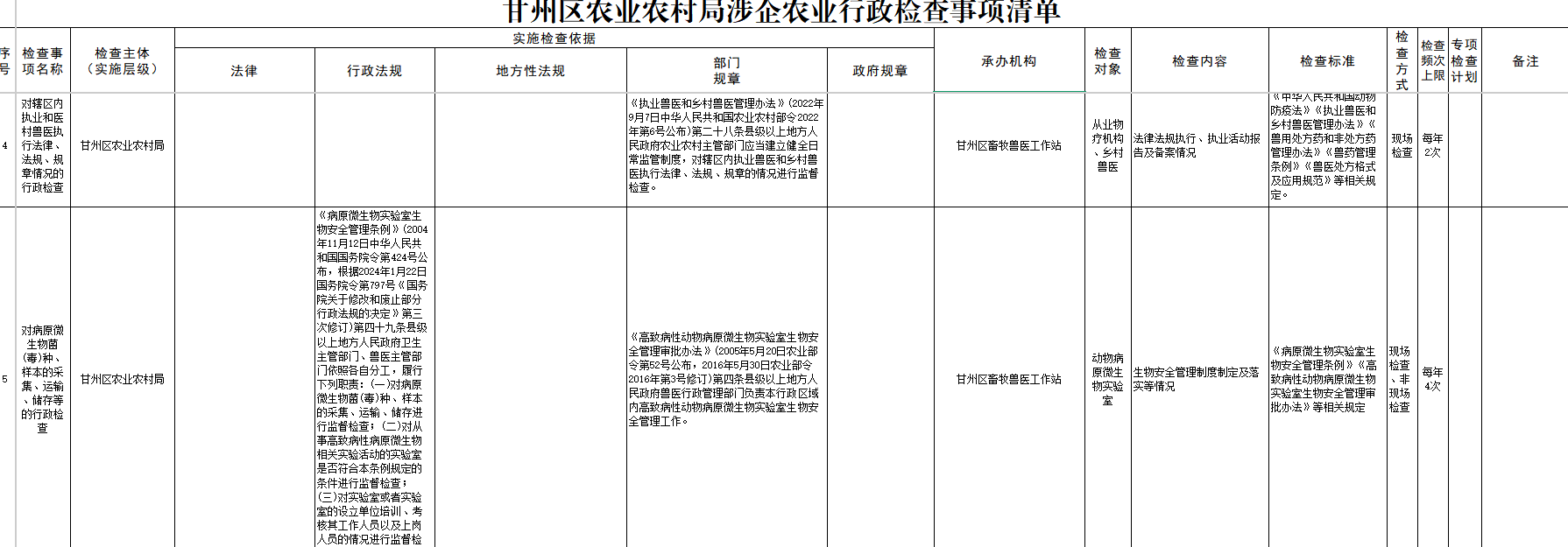The height and width of the screenshot is (547, 1568).
Task: Select the 承办机构 header cell
Action: 1008,61
